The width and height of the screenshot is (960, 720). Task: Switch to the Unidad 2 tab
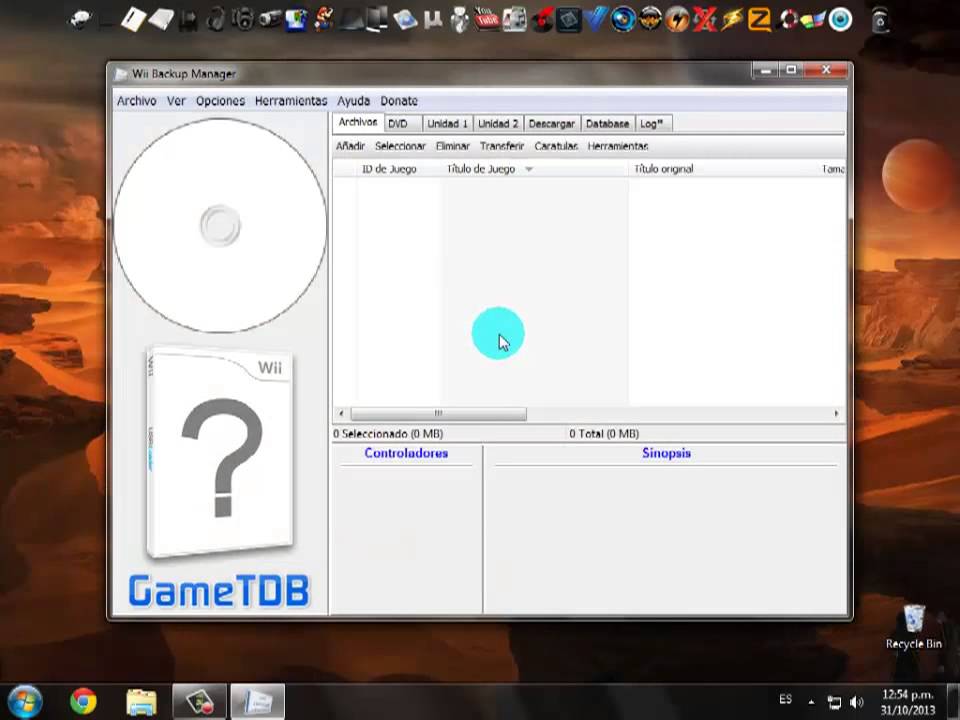[498, 124]
